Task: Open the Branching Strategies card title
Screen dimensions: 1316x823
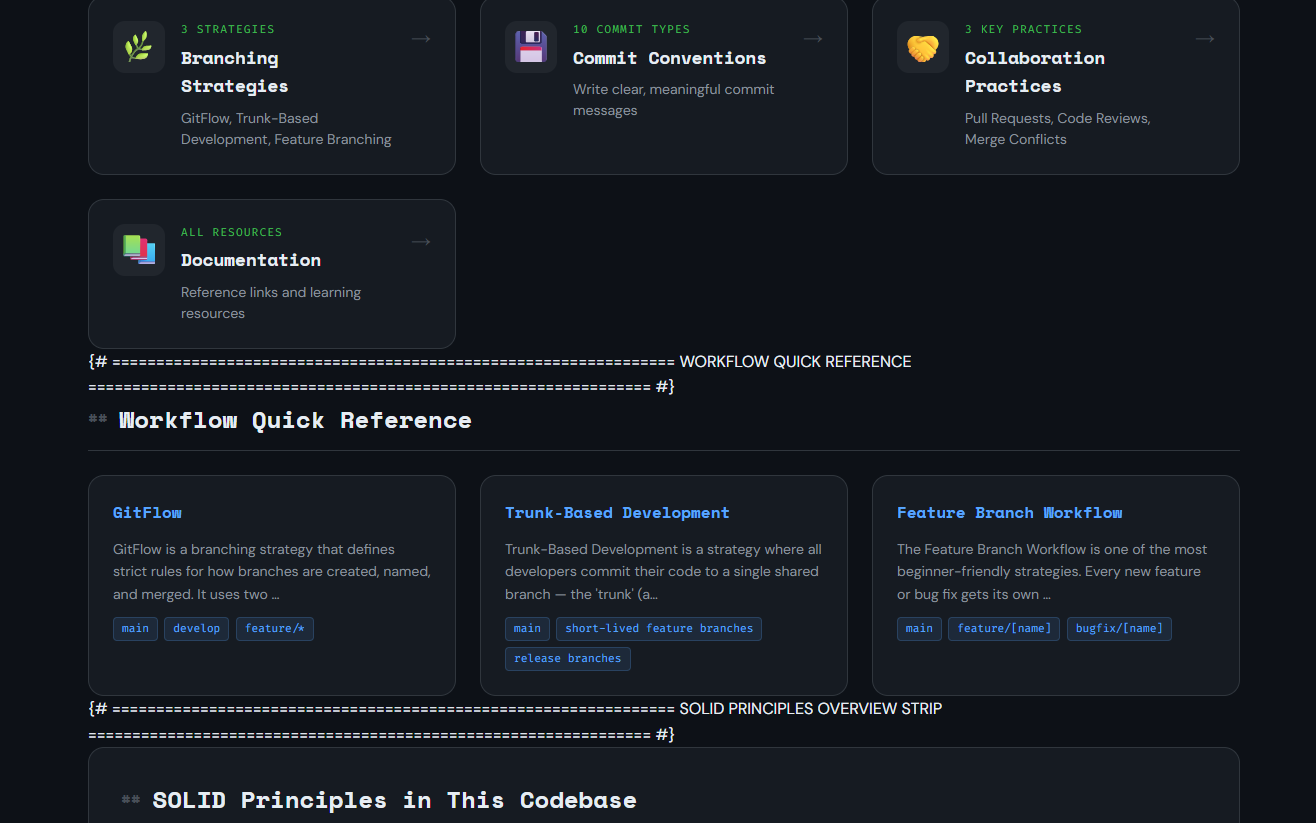Action: pyautogui.click(x=234, y=72)
